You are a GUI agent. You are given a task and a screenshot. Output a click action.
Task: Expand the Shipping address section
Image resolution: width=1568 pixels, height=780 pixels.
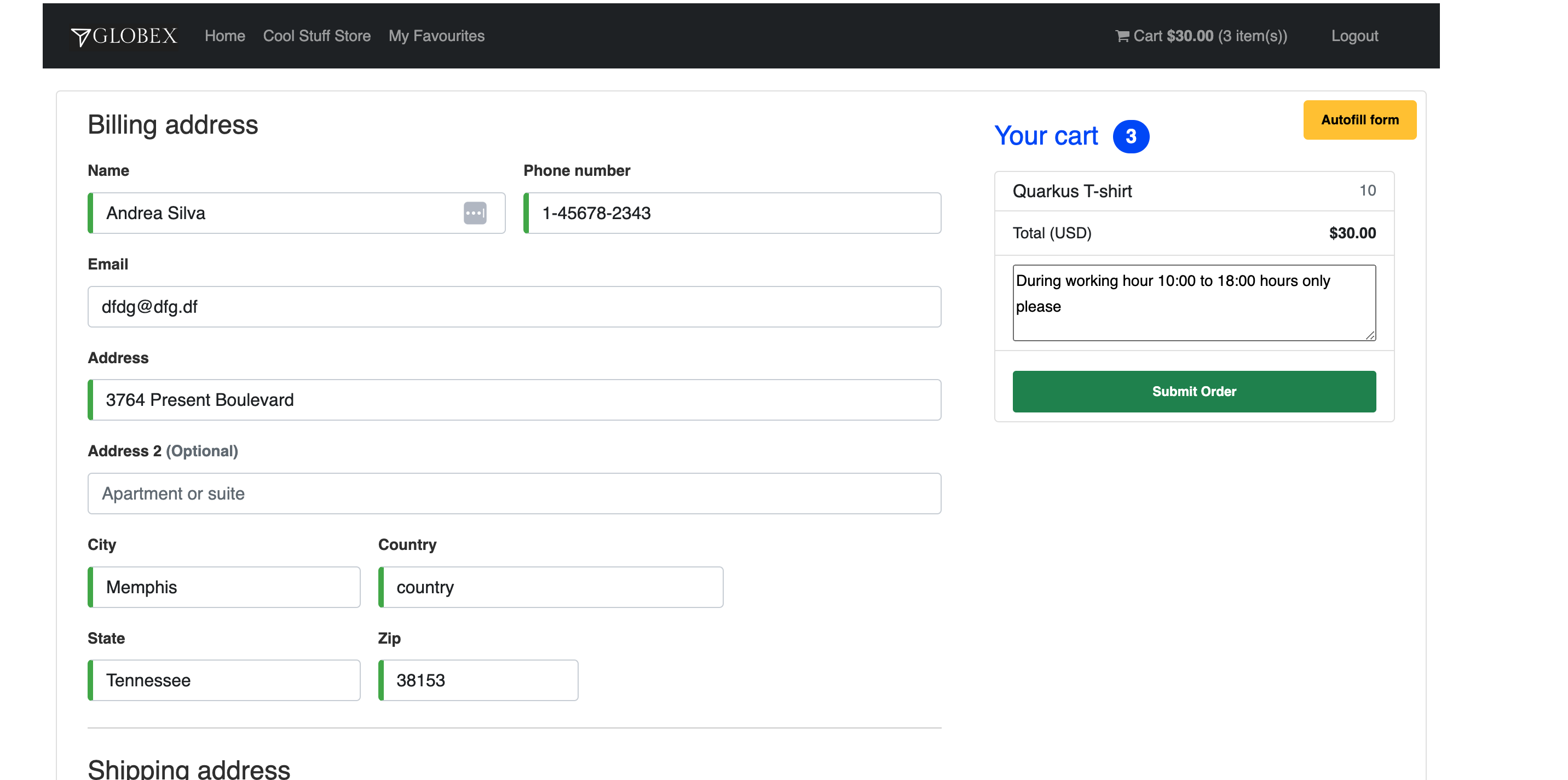(189, 769)
